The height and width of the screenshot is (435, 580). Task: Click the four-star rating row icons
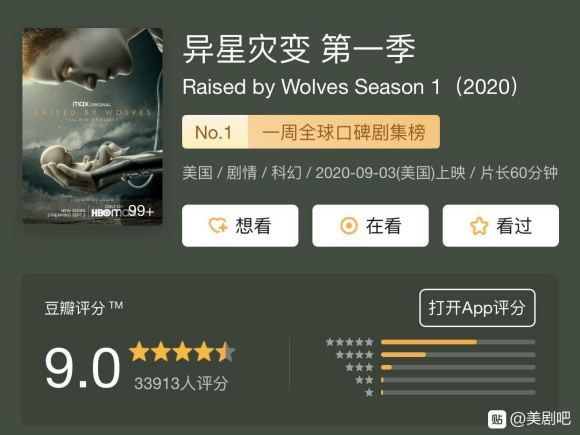tap(354, 355)
